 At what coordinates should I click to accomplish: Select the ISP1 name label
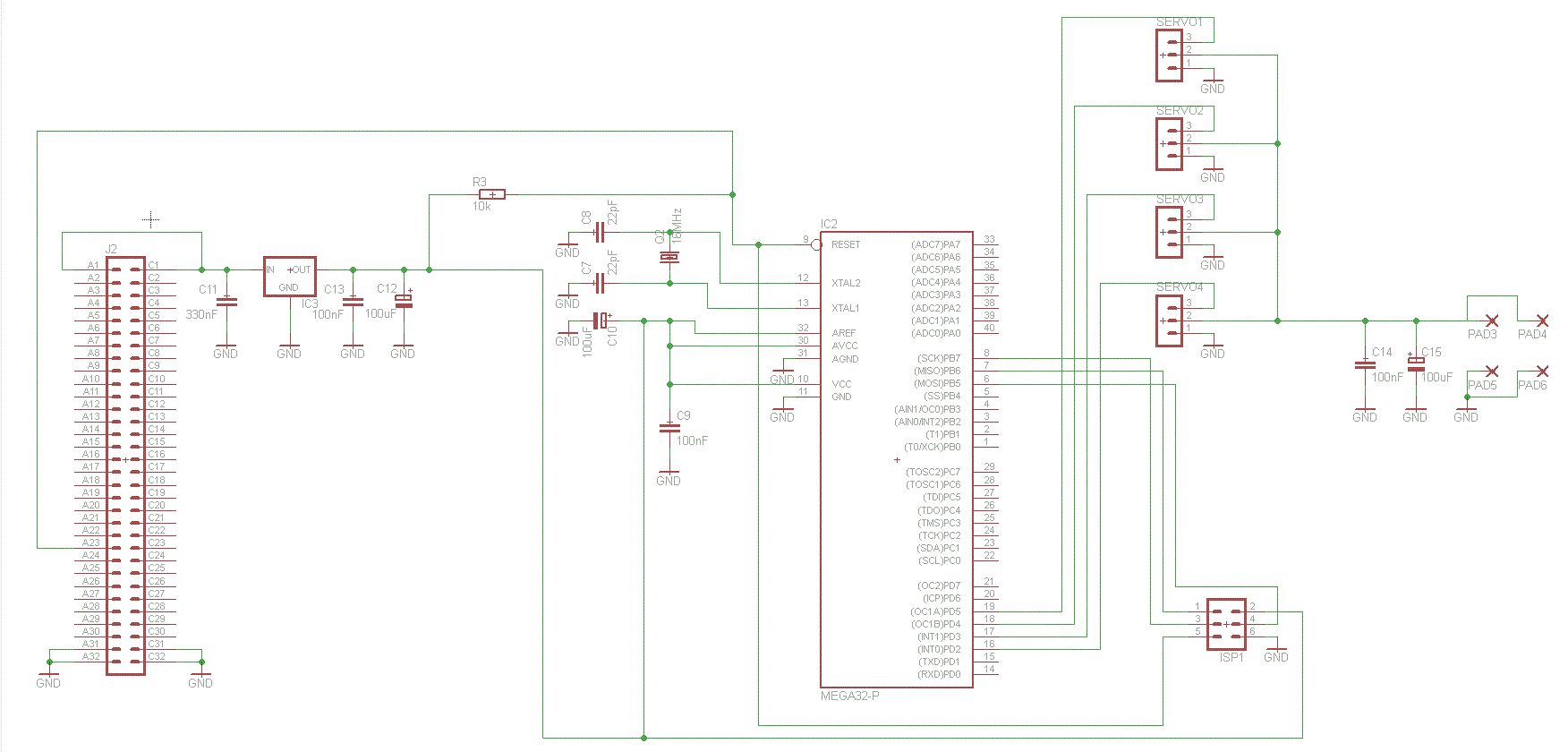[1231, 657]
